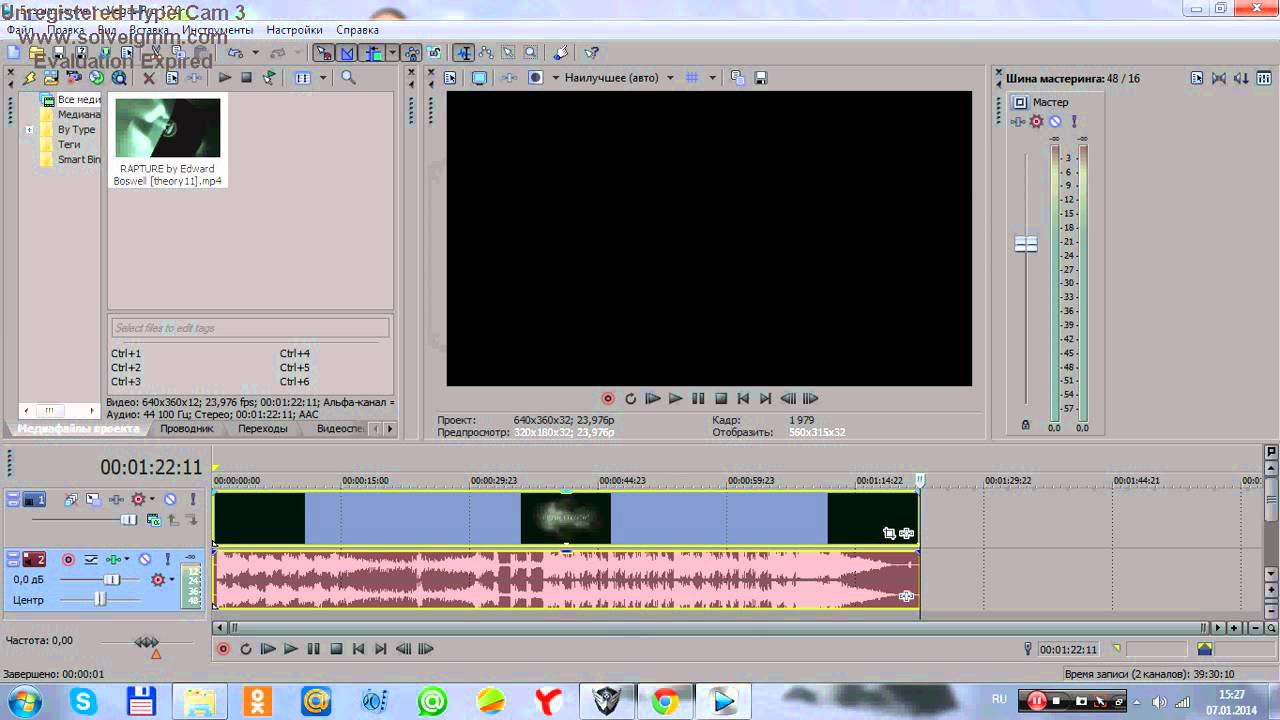Click the 'Select files to edit tags' field

(249, 328)
